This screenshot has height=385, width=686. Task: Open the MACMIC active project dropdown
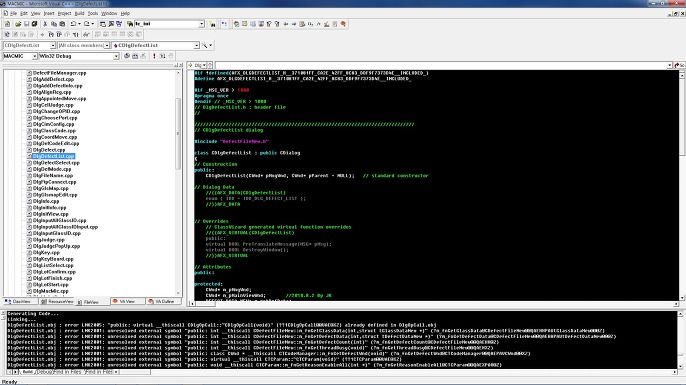tap(35, 56)
